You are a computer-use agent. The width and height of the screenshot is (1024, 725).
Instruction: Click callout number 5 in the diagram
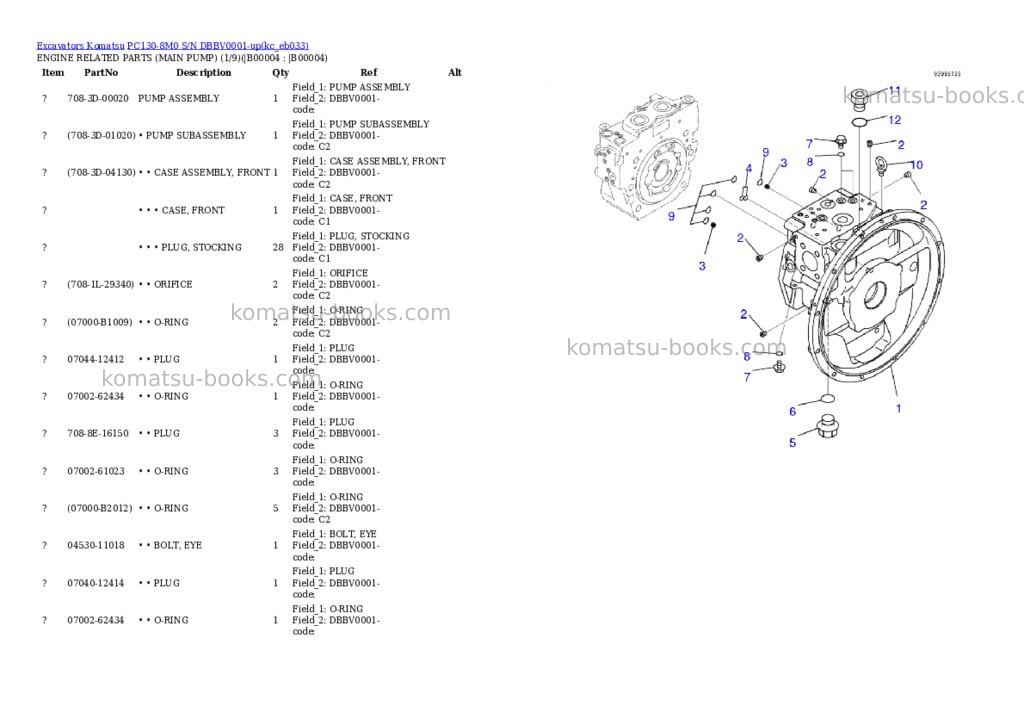coord(793,443)
